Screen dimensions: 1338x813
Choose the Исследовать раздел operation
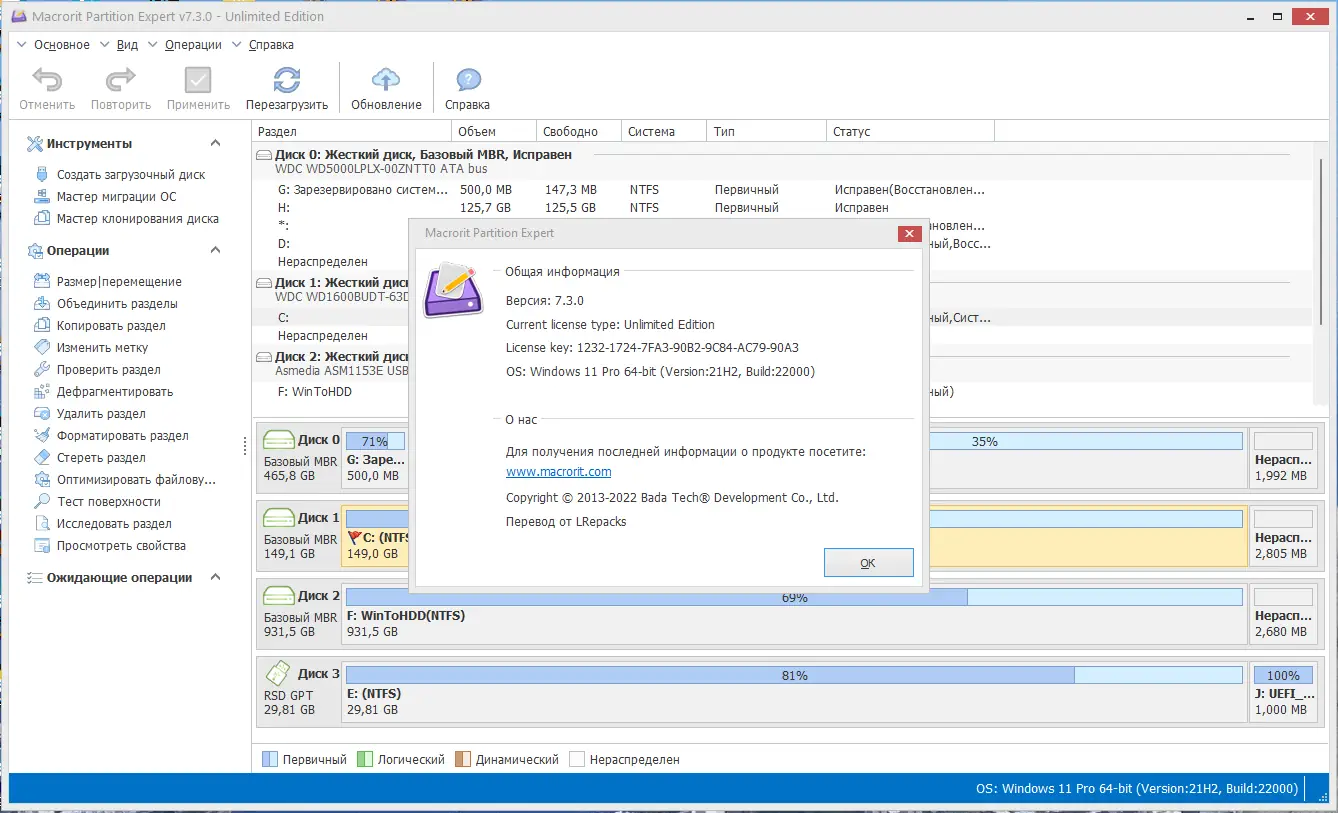coord(114,524)
